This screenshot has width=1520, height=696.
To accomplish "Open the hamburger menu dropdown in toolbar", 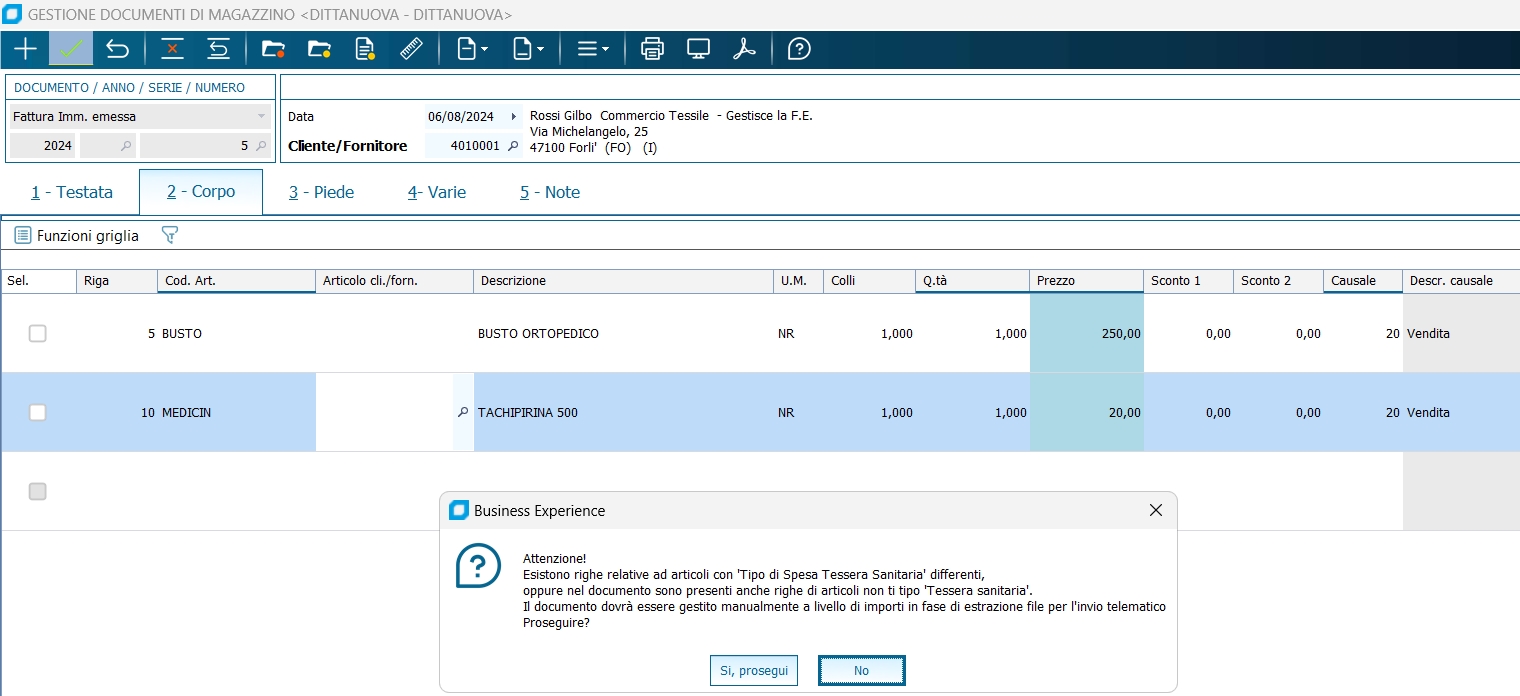I will point(593,49).
